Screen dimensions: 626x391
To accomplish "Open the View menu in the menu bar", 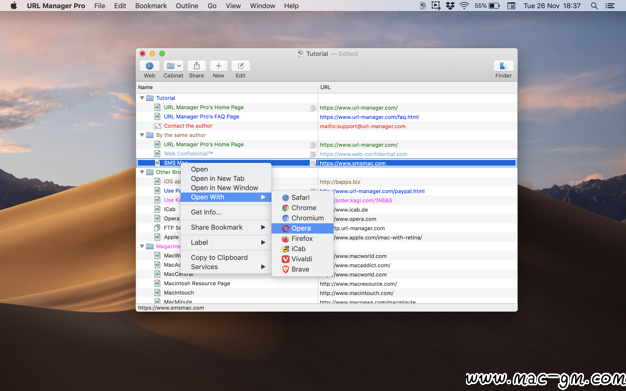I will coord(233,6).
